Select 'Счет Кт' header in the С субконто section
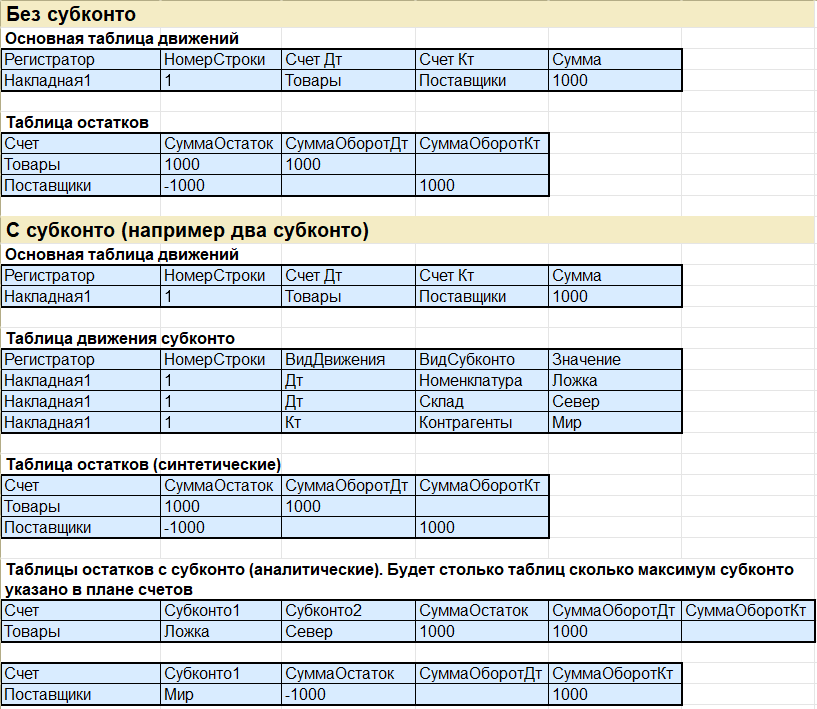The image size is (817, 709). click(481, 276)
